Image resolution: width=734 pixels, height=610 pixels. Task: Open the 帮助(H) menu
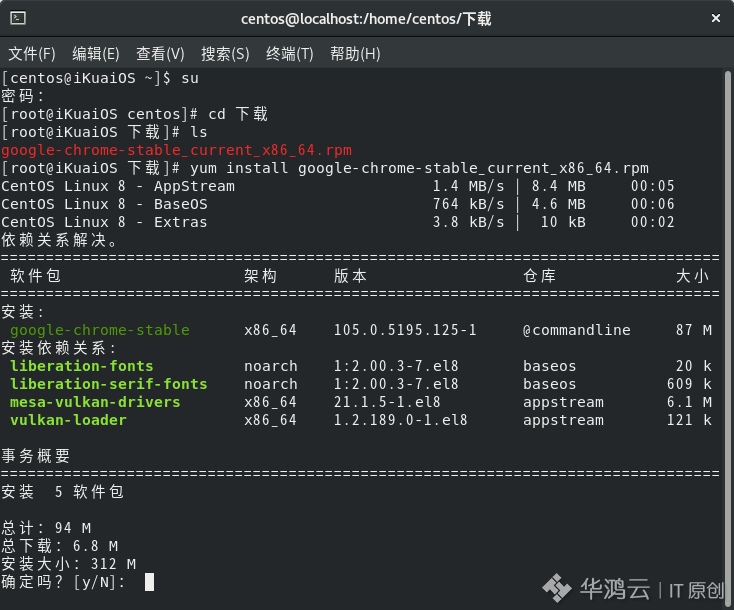pyautogui.click(x=355, y=54)
